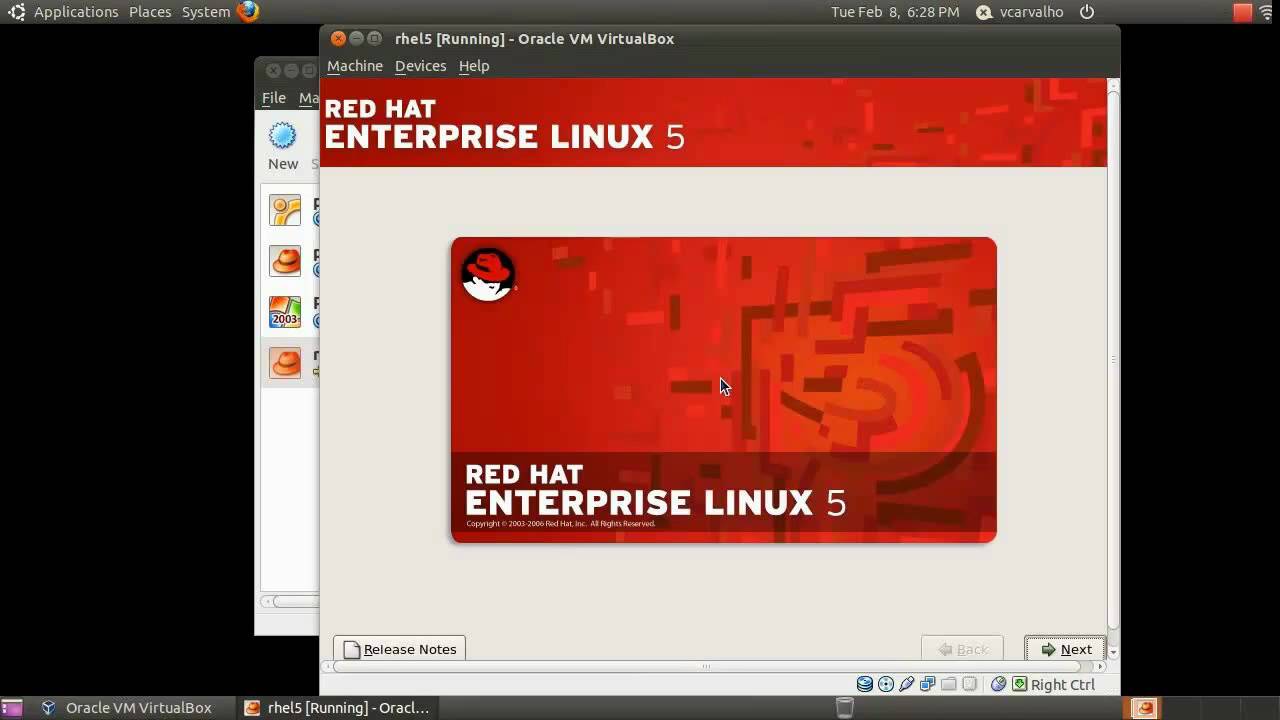1280x720 pixels.
Task: Click the New label in VirtualBox Manager toolbar
Action: (283, 164)
